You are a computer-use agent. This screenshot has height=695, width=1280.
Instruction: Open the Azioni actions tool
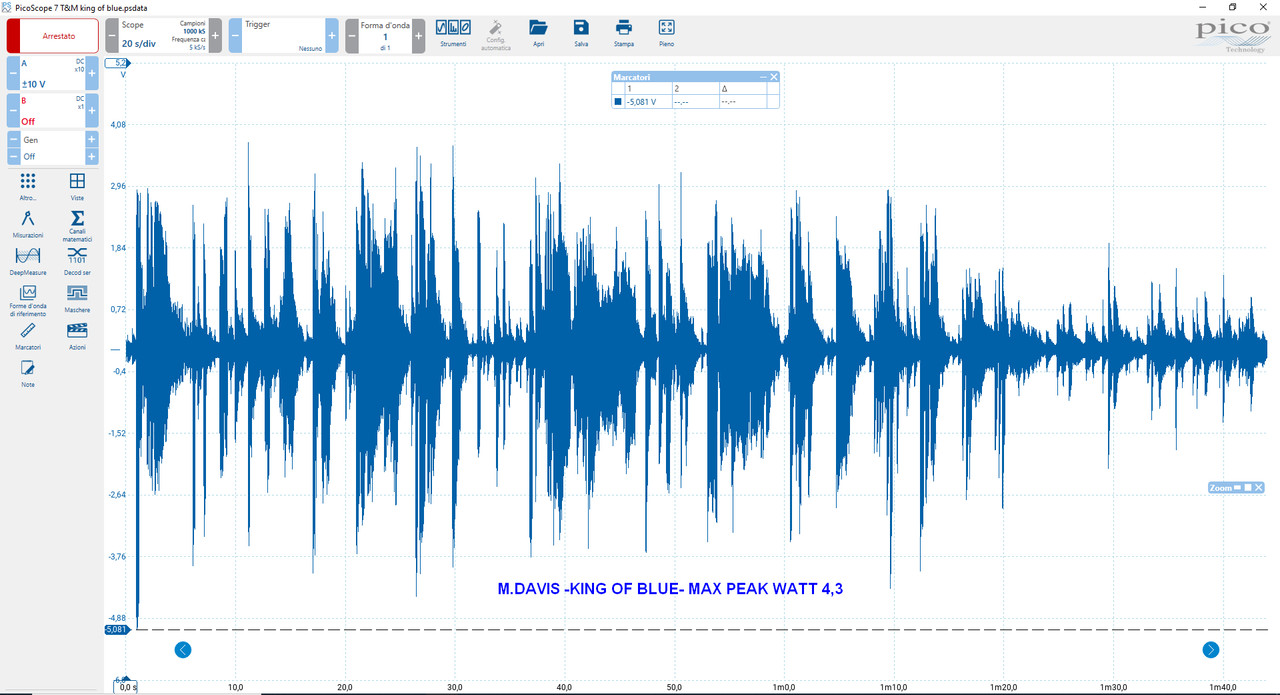point(77,336)
